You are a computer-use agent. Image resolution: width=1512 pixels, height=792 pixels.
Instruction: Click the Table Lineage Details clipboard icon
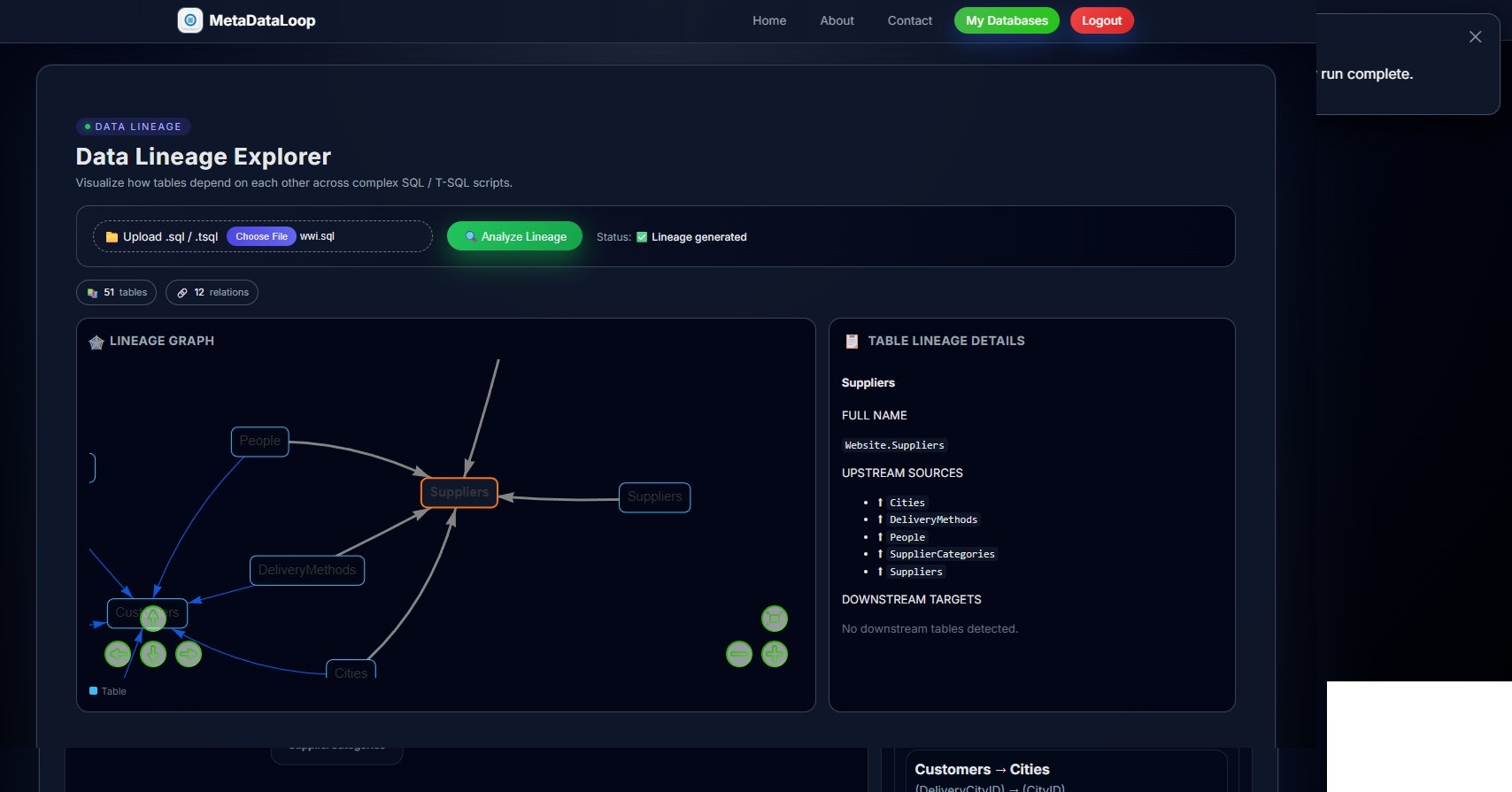coord(852,342)
